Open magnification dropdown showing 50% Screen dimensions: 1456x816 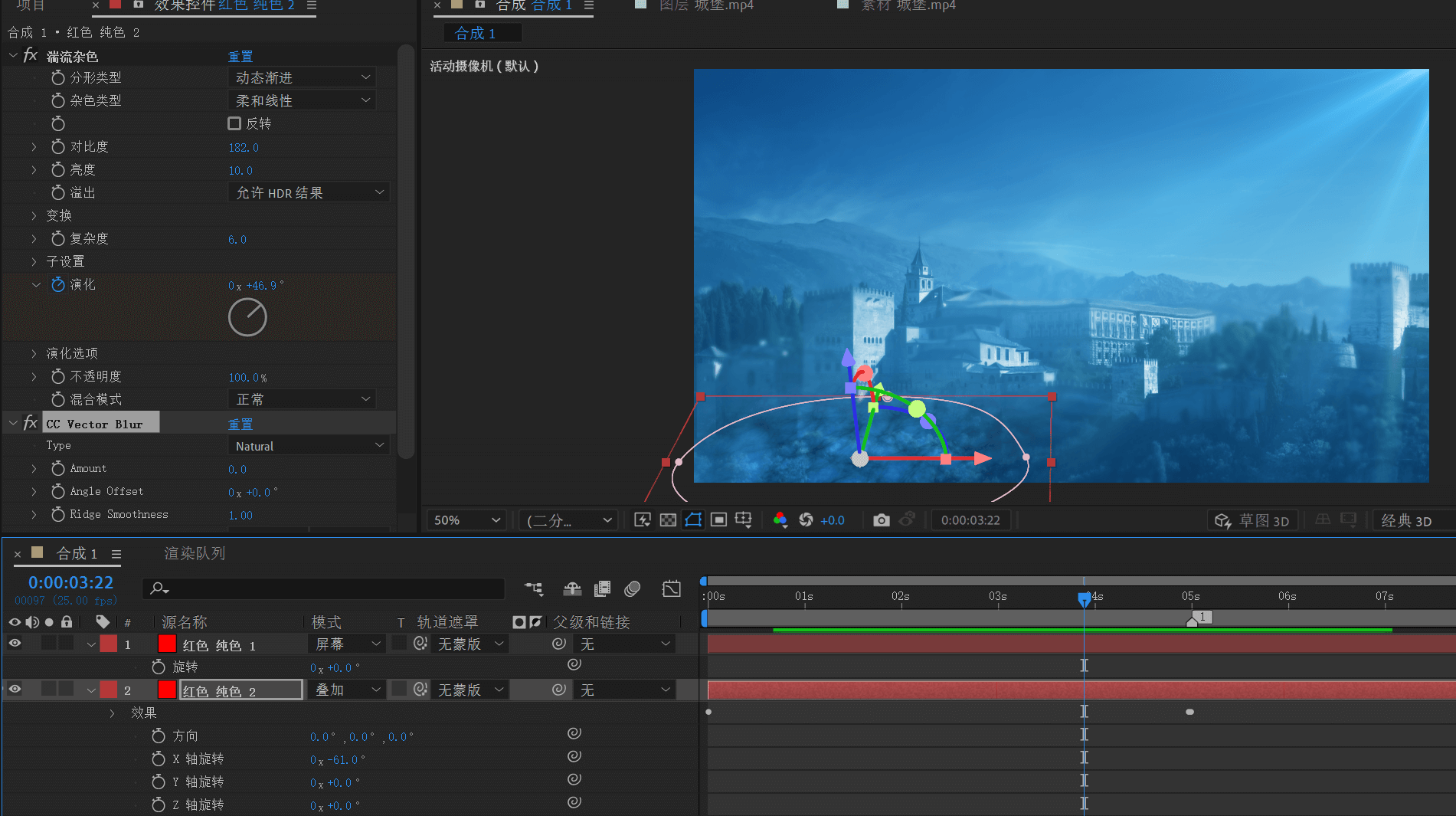[x=466, y=520]
